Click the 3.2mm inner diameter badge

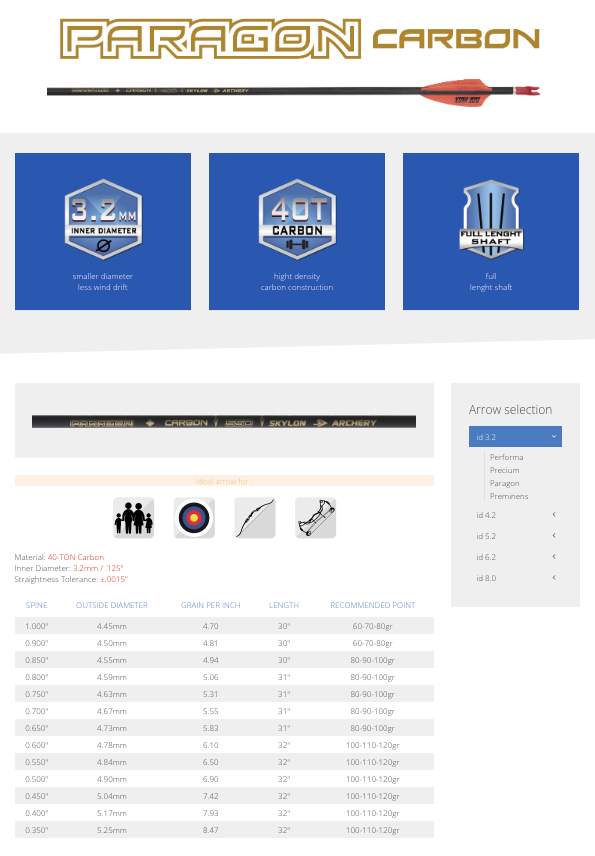coord(103,219)
